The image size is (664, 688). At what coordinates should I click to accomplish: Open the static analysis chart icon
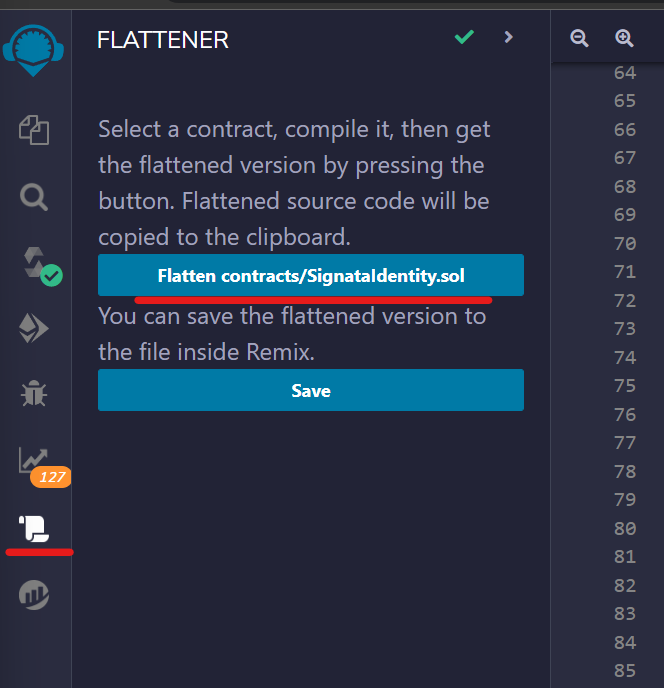pyautogui.click(x=33, y=460)
